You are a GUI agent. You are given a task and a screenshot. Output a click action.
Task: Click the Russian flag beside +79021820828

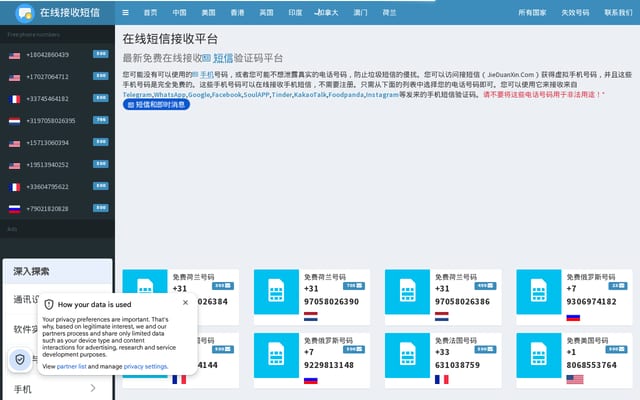tap(14, 209)
